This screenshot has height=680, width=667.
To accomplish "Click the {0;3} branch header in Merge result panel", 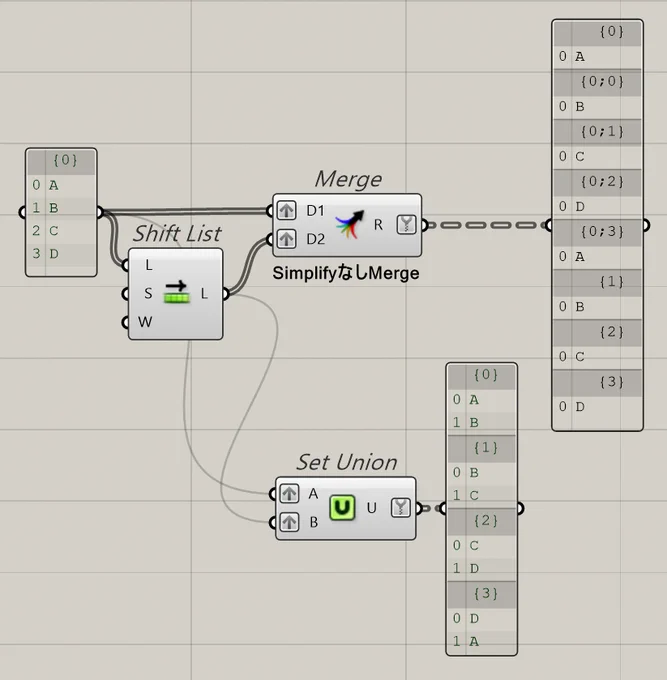I will tap(597, 232).
